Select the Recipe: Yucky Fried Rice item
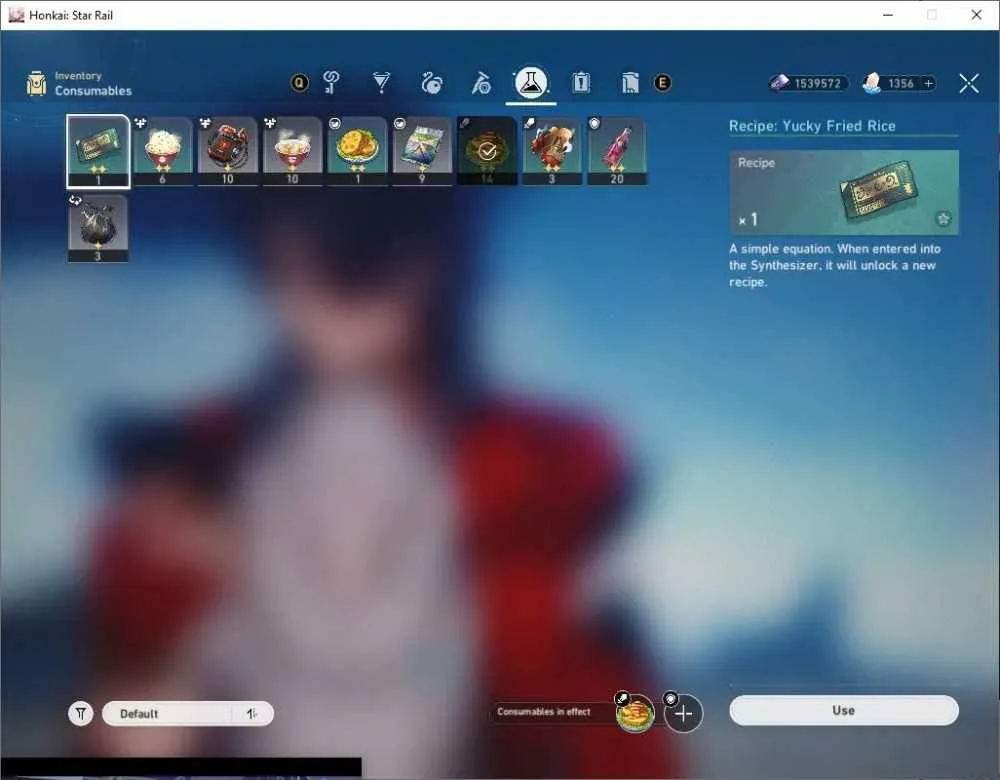The height and width of the screenshot is (780, 1000). (98, 152)
